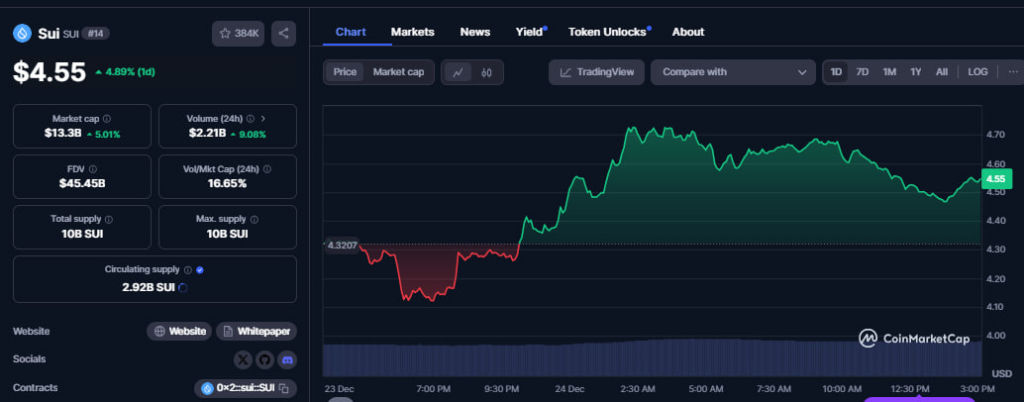Select the All time range
This screenshot has width=1024, height=402.
click(x=941, y=72)
